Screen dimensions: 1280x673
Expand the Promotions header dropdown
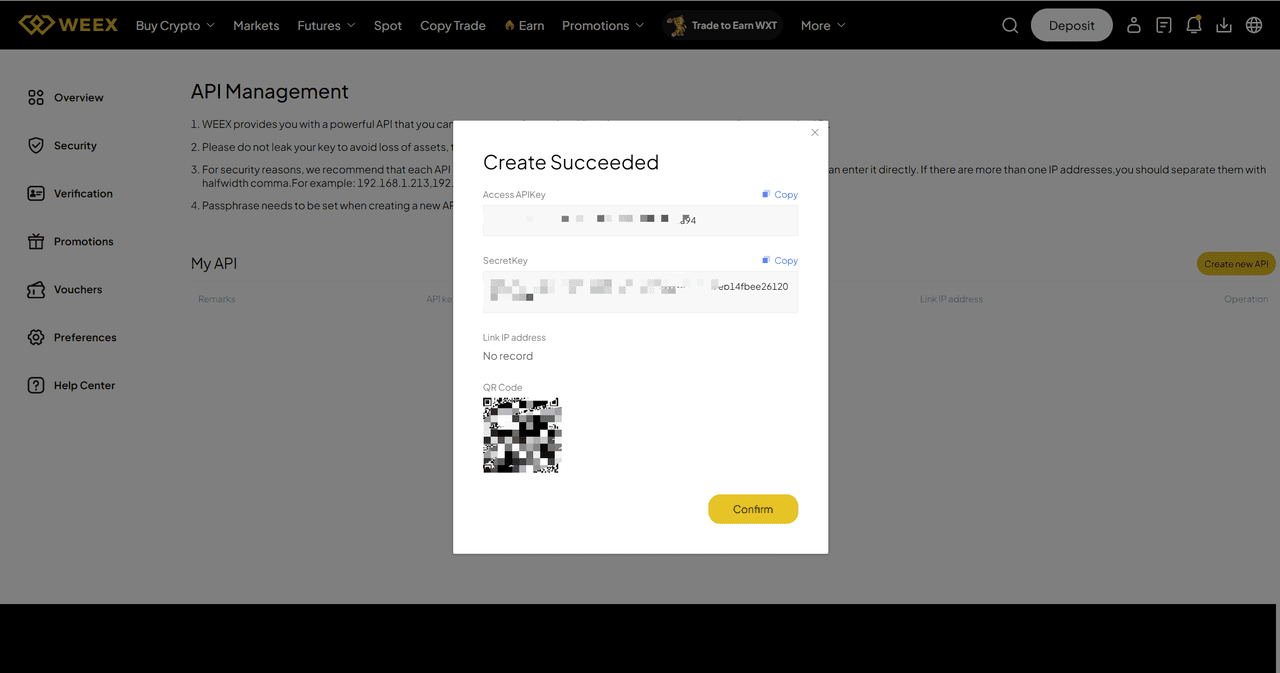pos(604,25)
